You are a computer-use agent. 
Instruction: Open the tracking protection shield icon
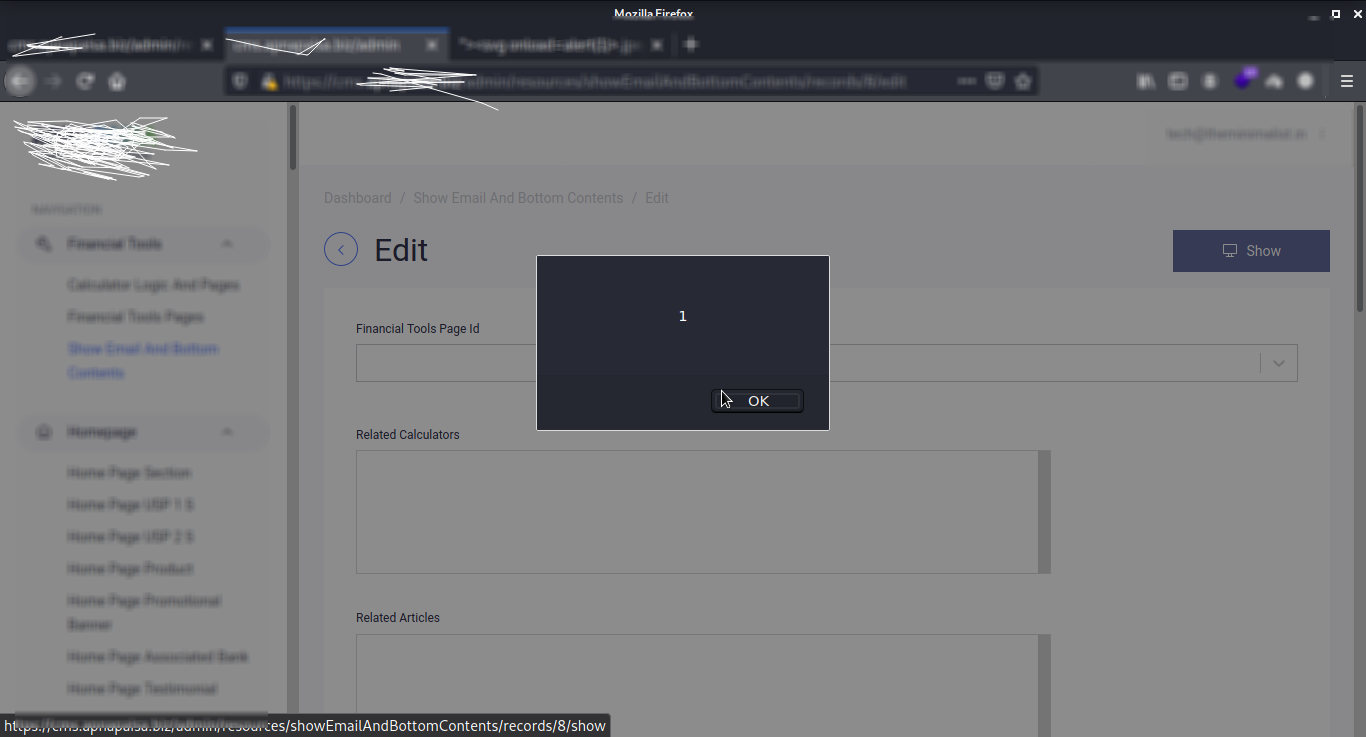point(240,81)
